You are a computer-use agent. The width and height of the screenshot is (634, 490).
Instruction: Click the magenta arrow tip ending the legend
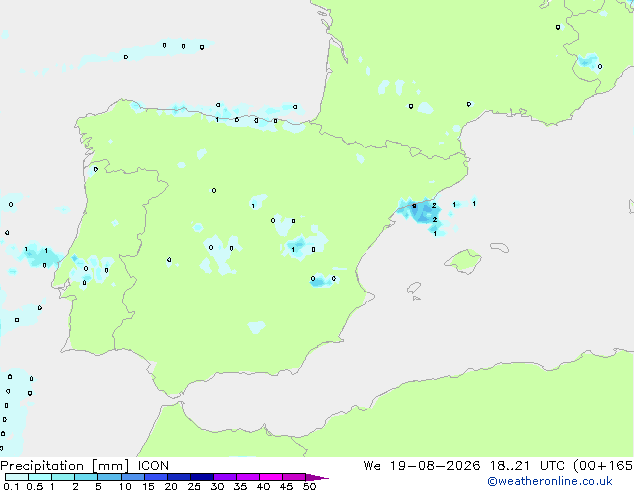pyautogui.click(x=317, y=477)
